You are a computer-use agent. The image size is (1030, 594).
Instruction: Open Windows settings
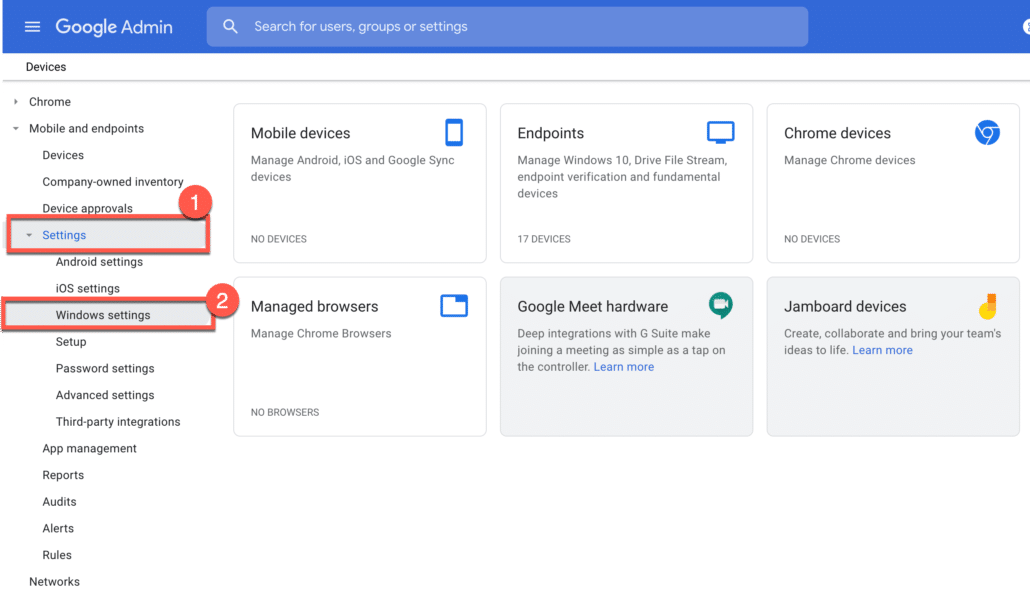(103, 315)
